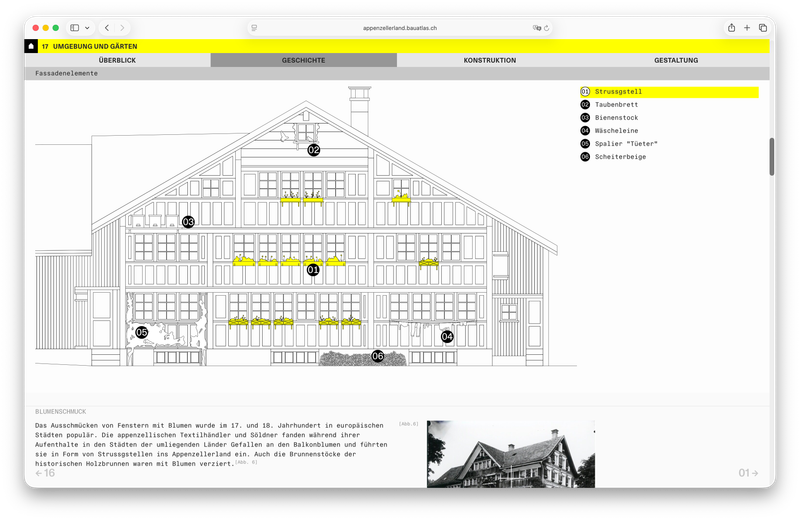Image resolution: width=800 pixels, height=520 pixels.
Task: Switch to the ÜBERBLICK tab
Action: pos(117,60)
